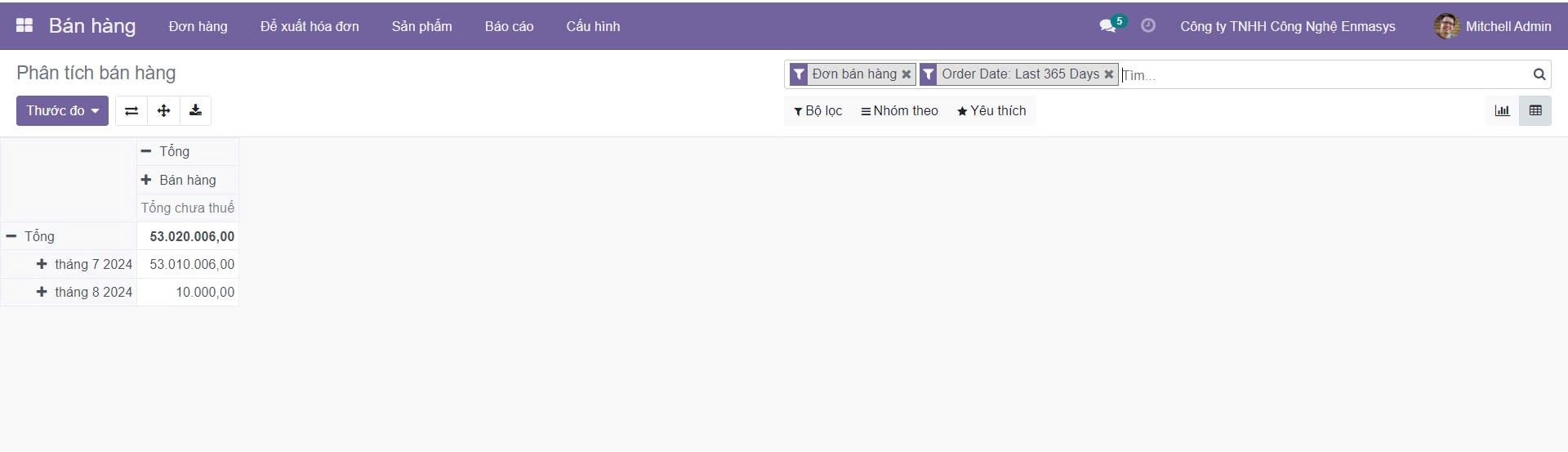Switch to the pivot table view
This screenshot has height=452, width=1568.
coord(1535,111)
